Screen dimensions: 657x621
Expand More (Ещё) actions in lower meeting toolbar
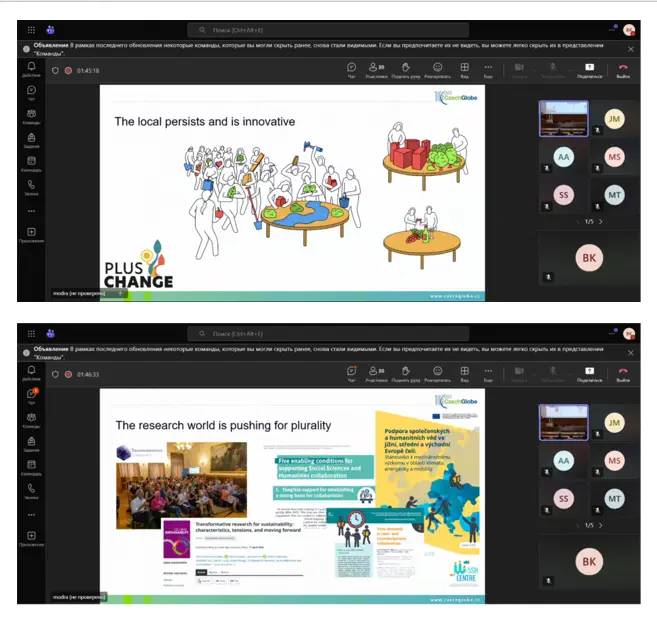click(488, 372)
